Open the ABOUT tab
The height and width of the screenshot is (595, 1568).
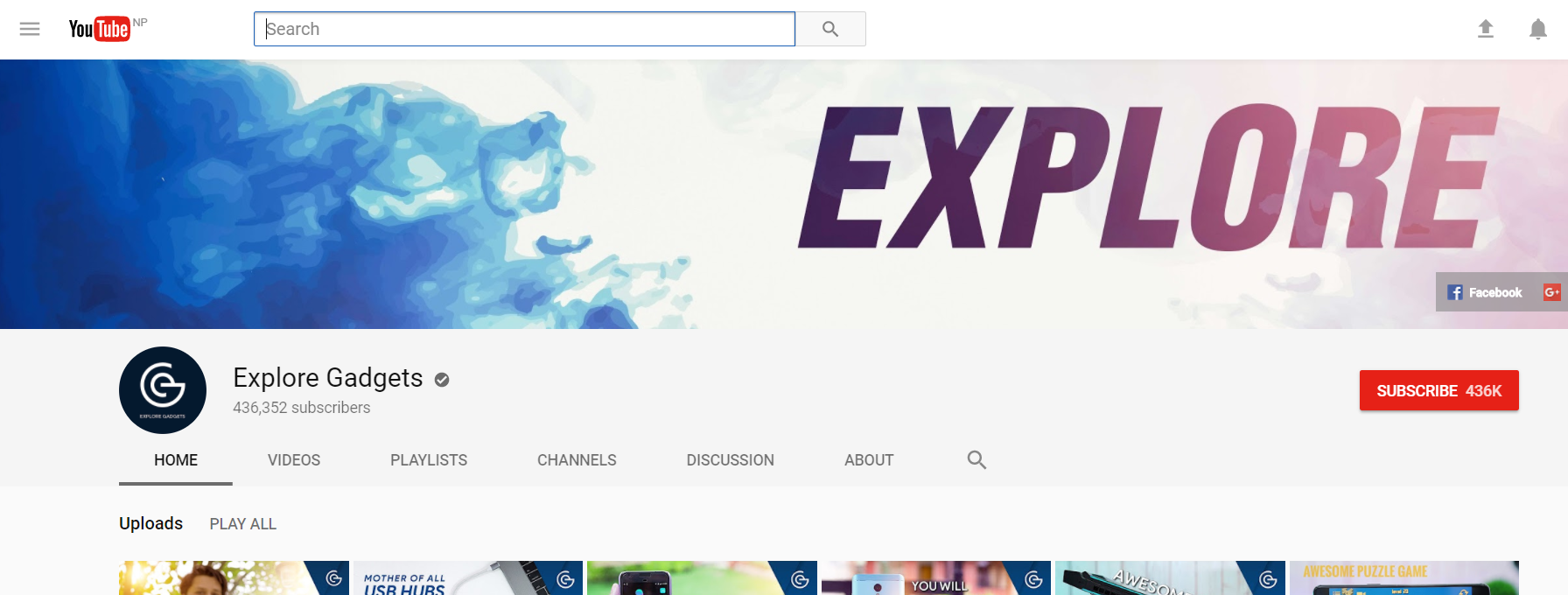tap(869, 460)
